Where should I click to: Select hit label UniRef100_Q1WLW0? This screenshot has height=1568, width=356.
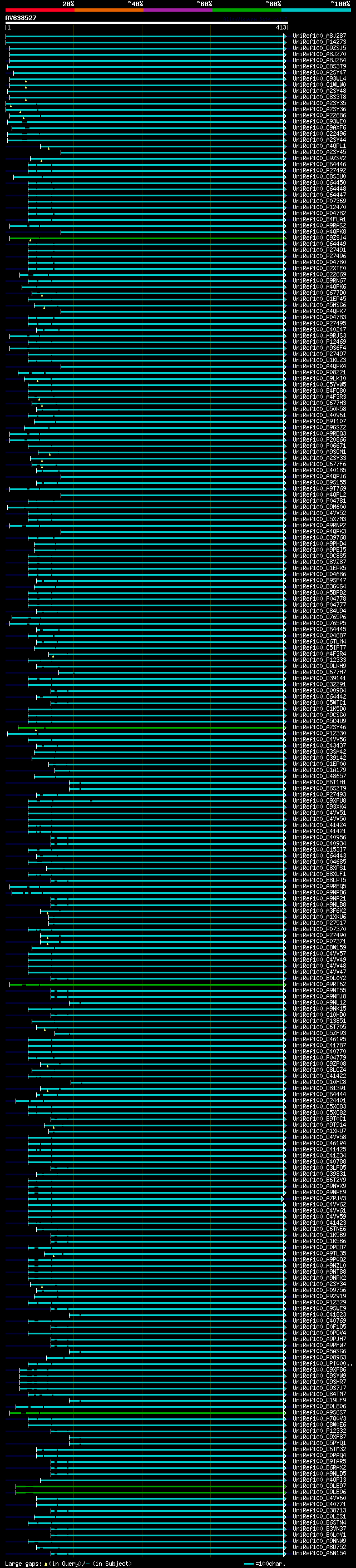coord(319,85)
